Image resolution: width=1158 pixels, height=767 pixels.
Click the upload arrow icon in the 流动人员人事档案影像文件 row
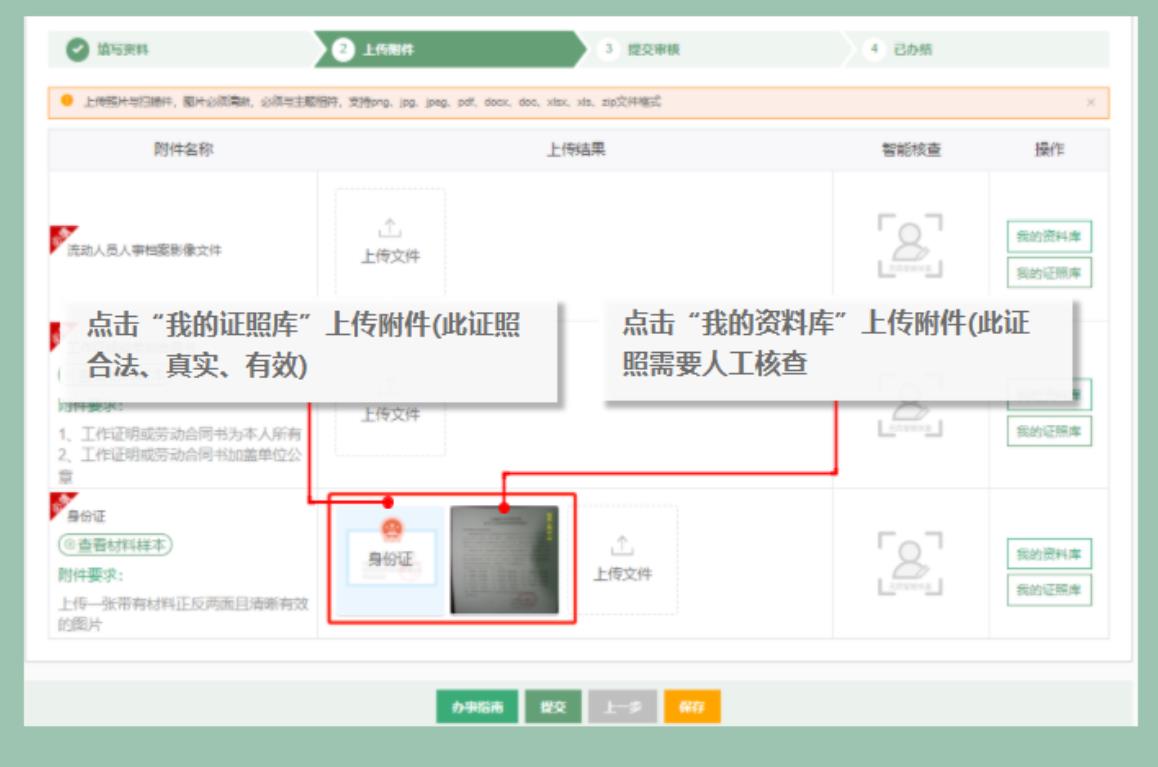coord(390,228)
